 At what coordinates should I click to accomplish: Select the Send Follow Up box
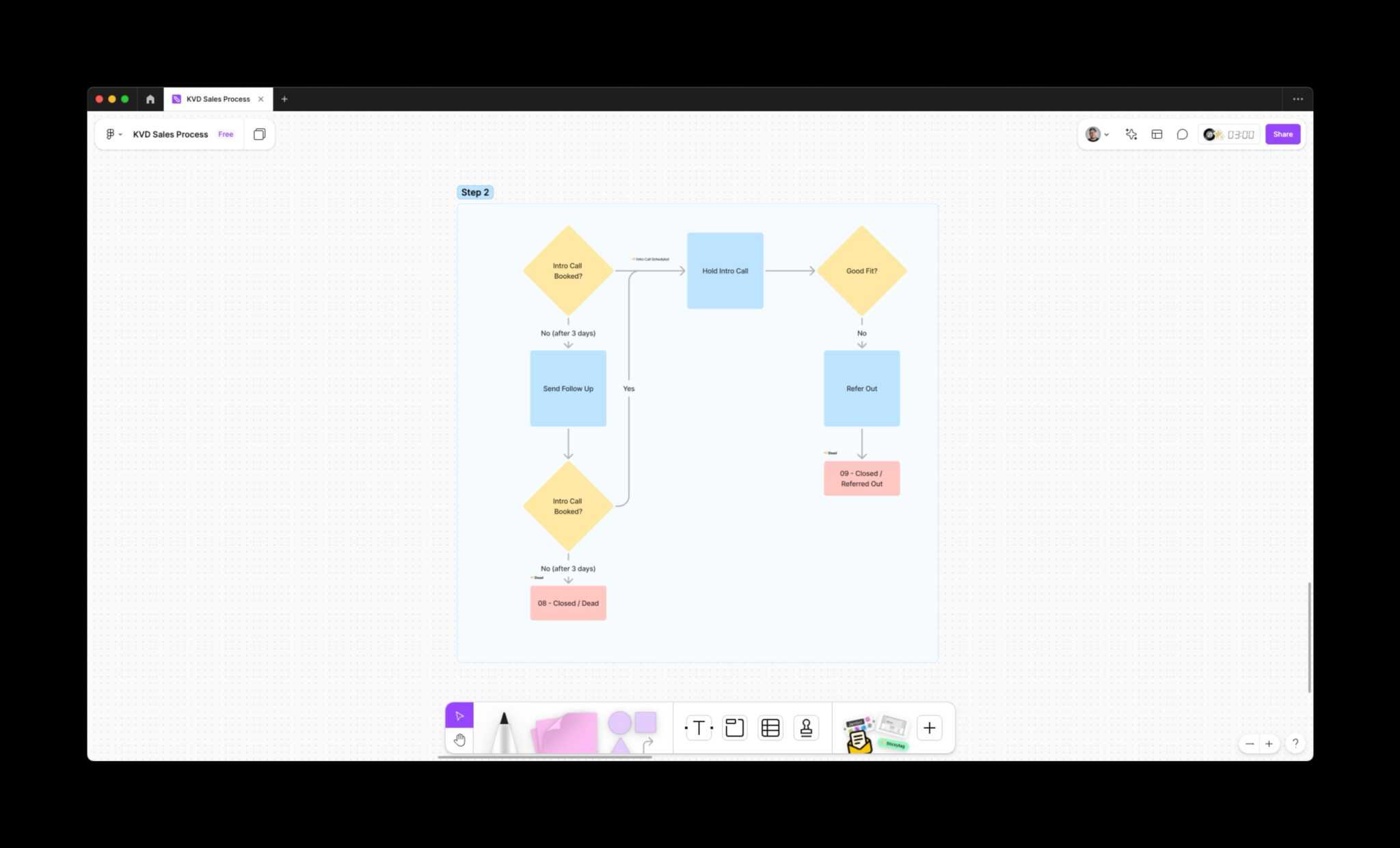pyautogui.click(x=568, y=388)
